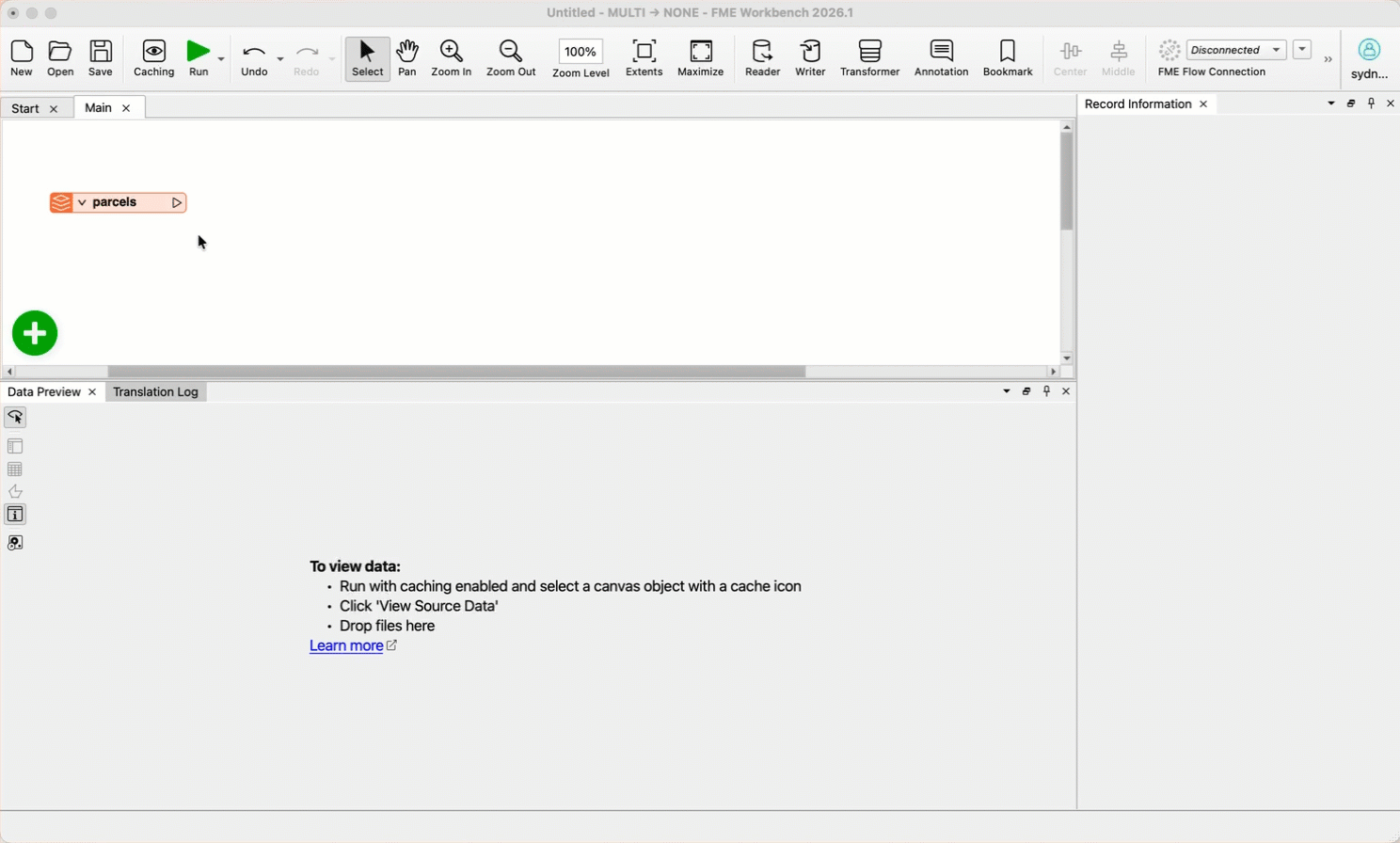Click the canvas horizontal scrollbar thumb

pos(456,372)
